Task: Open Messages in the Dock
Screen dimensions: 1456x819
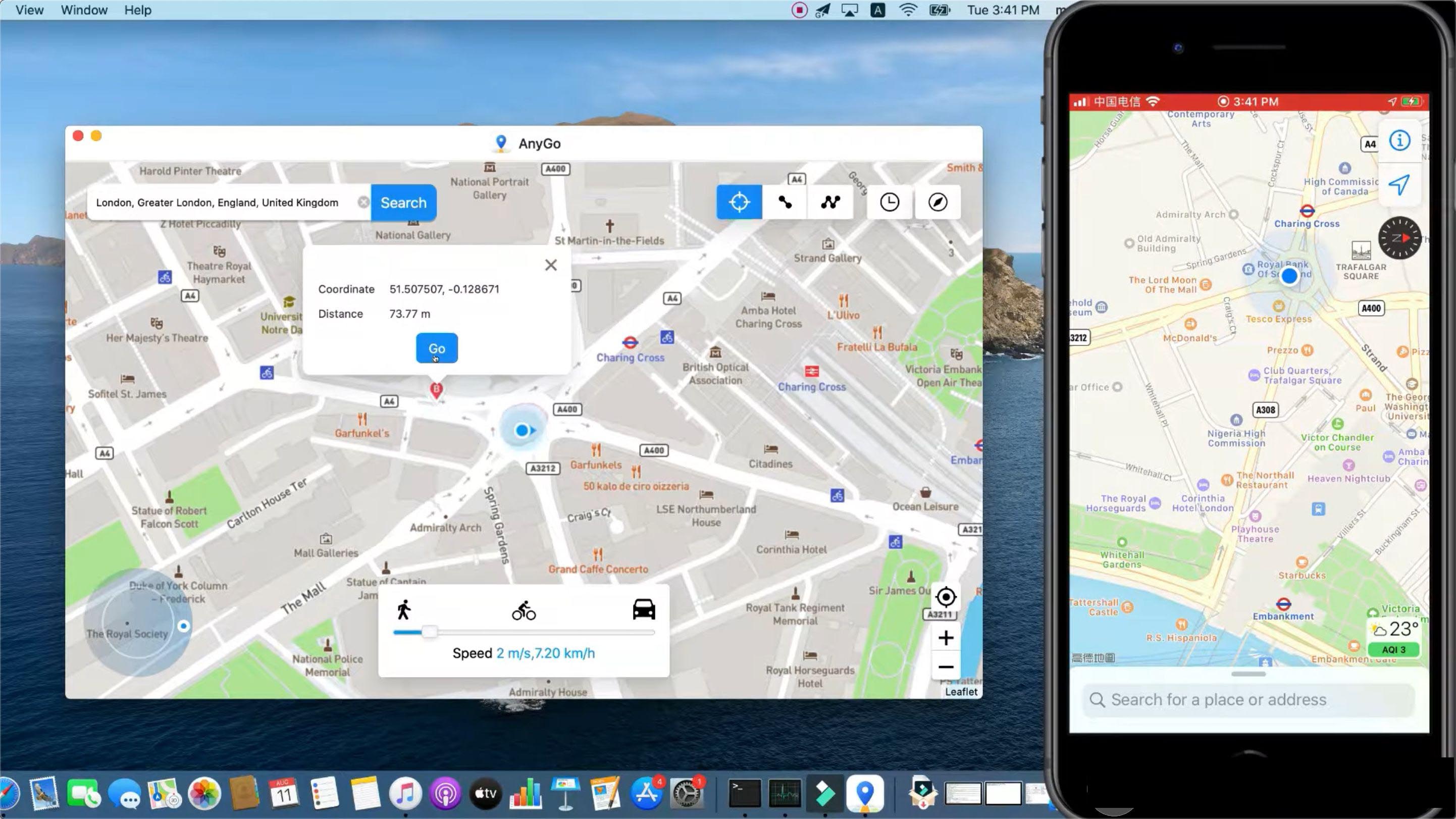Action: pyautogui.click(x=124, y=793)
